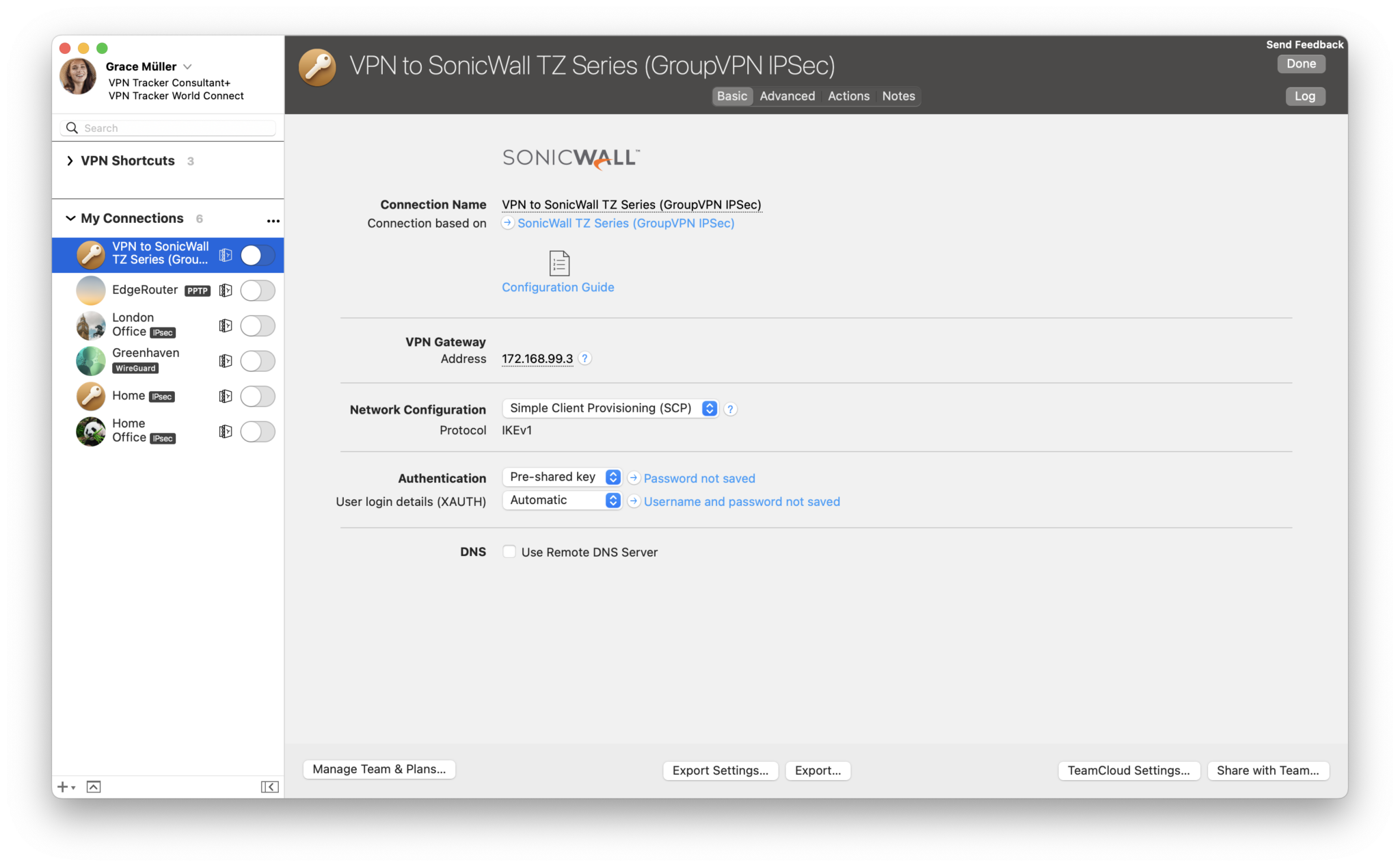Collapse the My Connections section
This screenshot has height=867, width=1400.
tap(70, 217)
